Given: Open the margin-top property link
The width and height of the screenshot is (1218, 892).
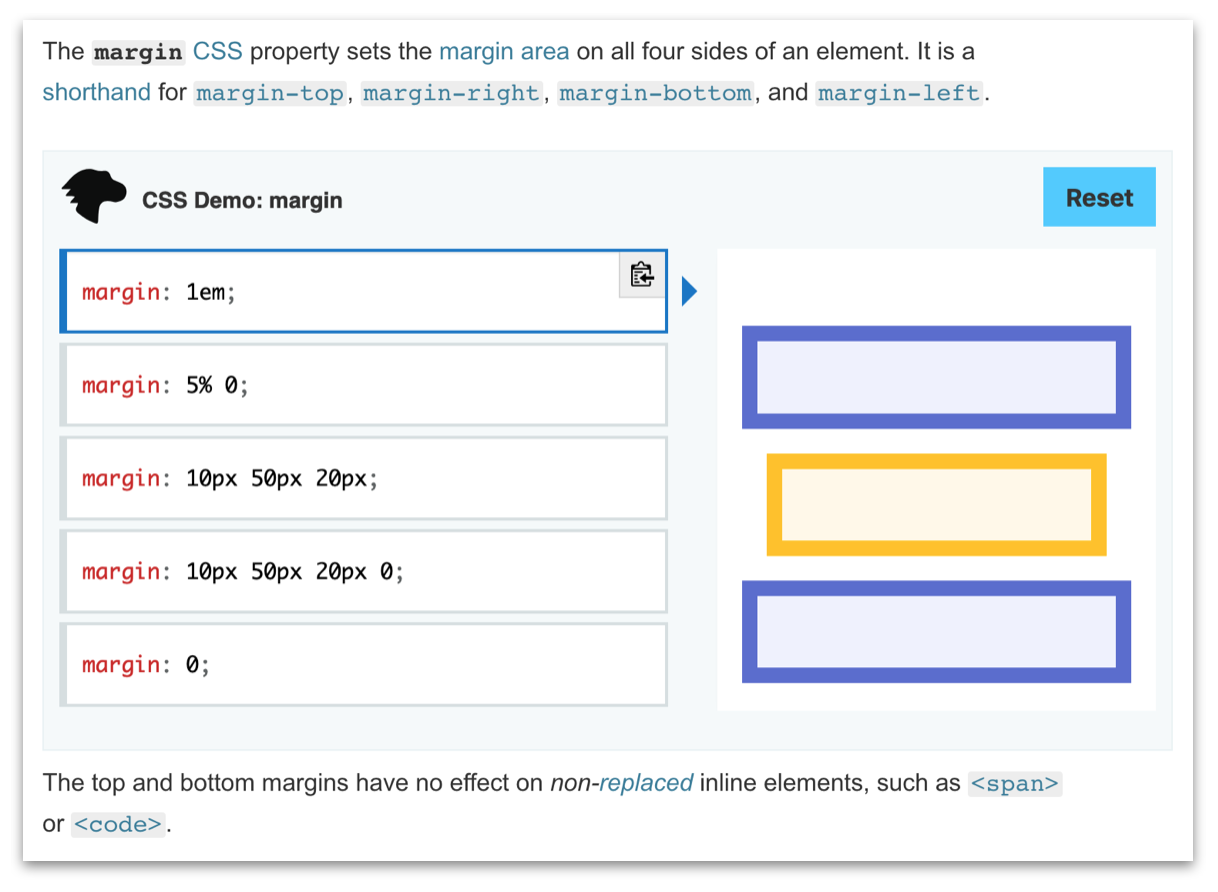Looking at the screenshot, I should click(270, 94).
